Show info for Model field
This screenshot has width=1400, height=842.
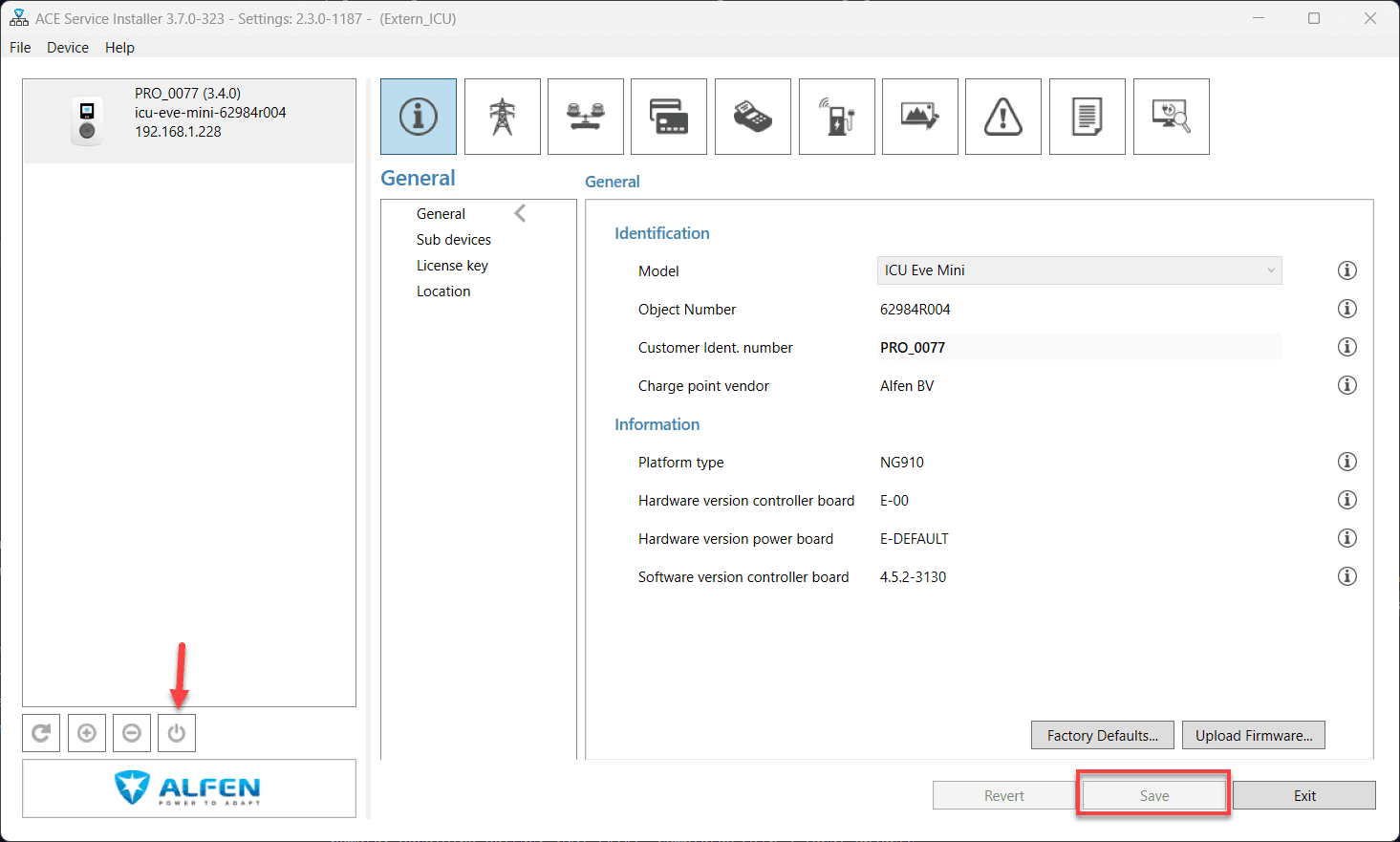[1347, 270]
